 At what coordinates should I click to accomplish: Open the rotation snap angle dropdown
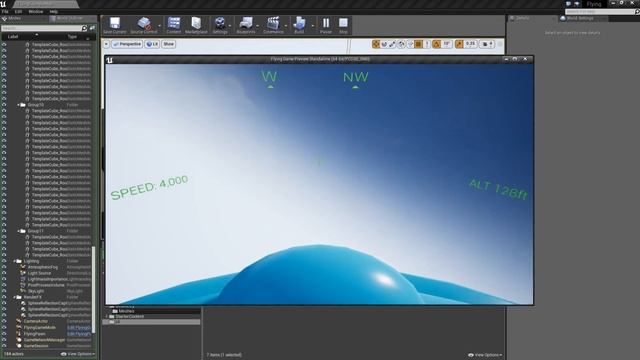click(447, 44)
